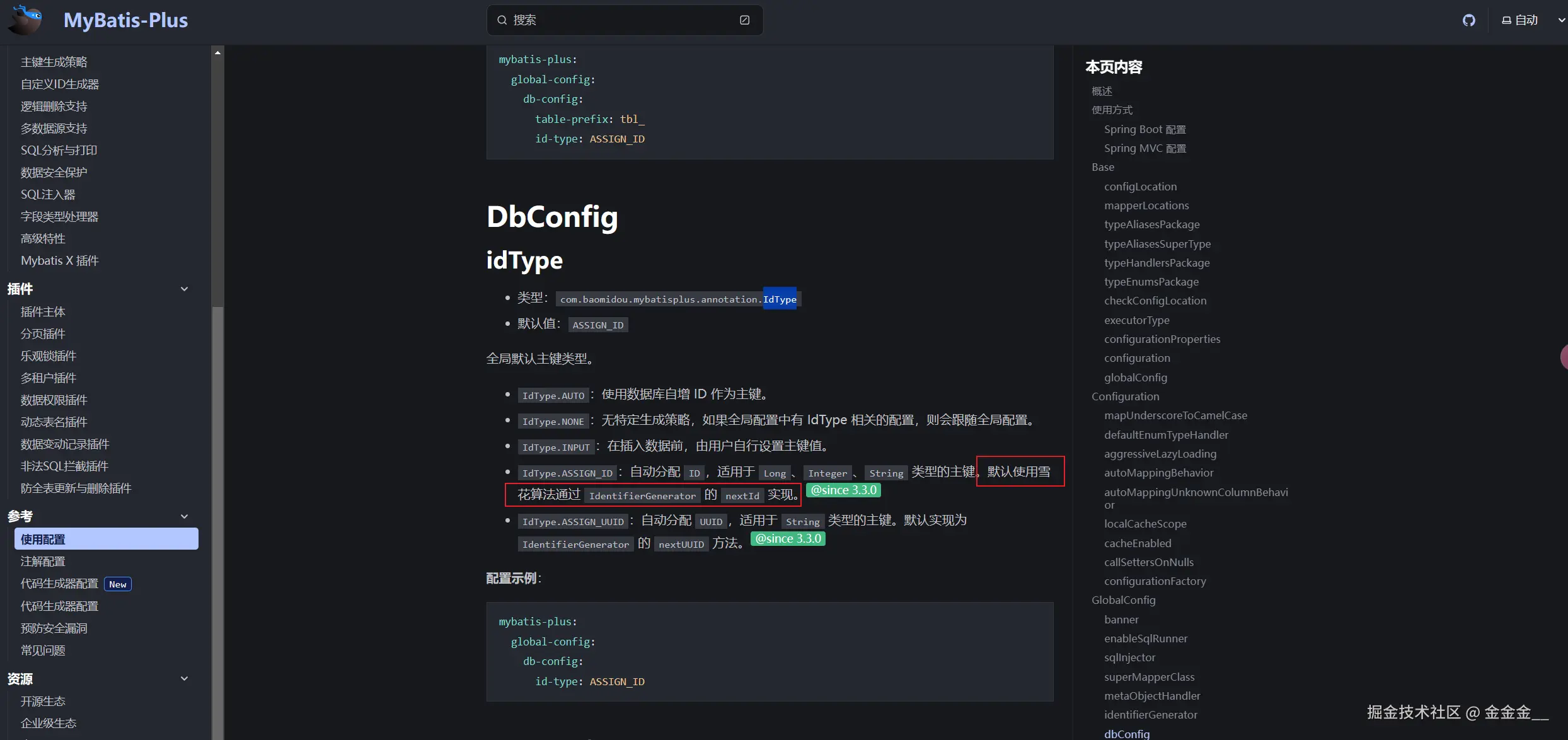Open 代码生成器配置 page marked New
The height and width of the screenshot is (740, 1568).
60,584
